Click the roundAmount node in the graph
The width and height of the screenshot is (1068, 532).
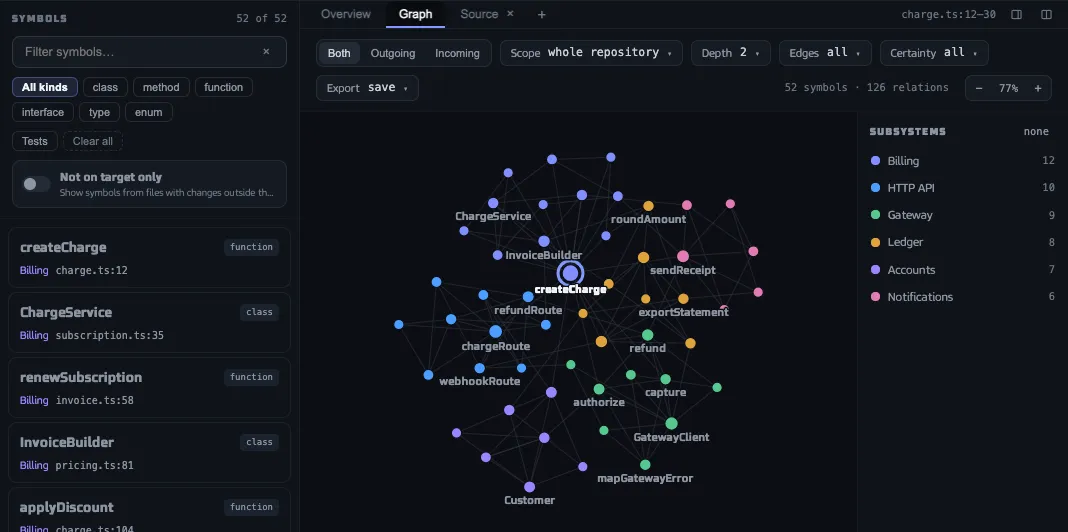(648, 206)
